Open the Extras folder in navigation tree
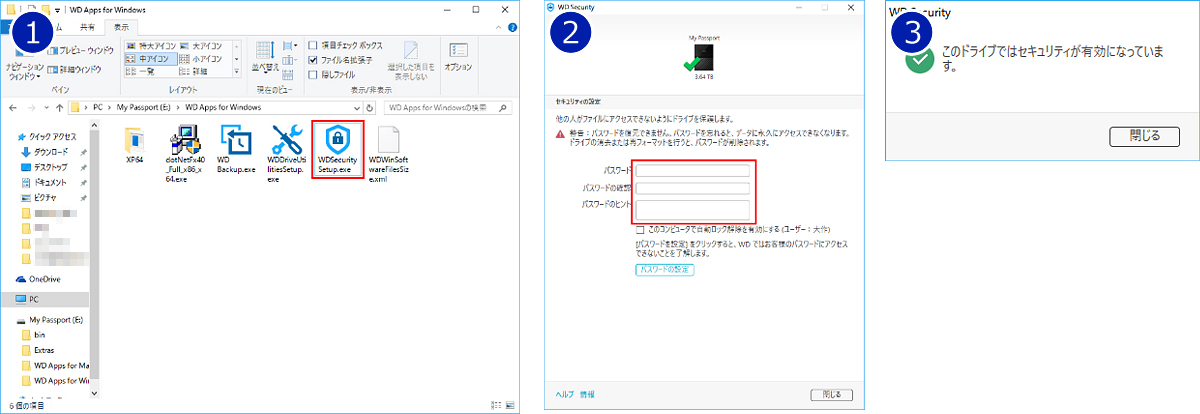 point(38,350)
